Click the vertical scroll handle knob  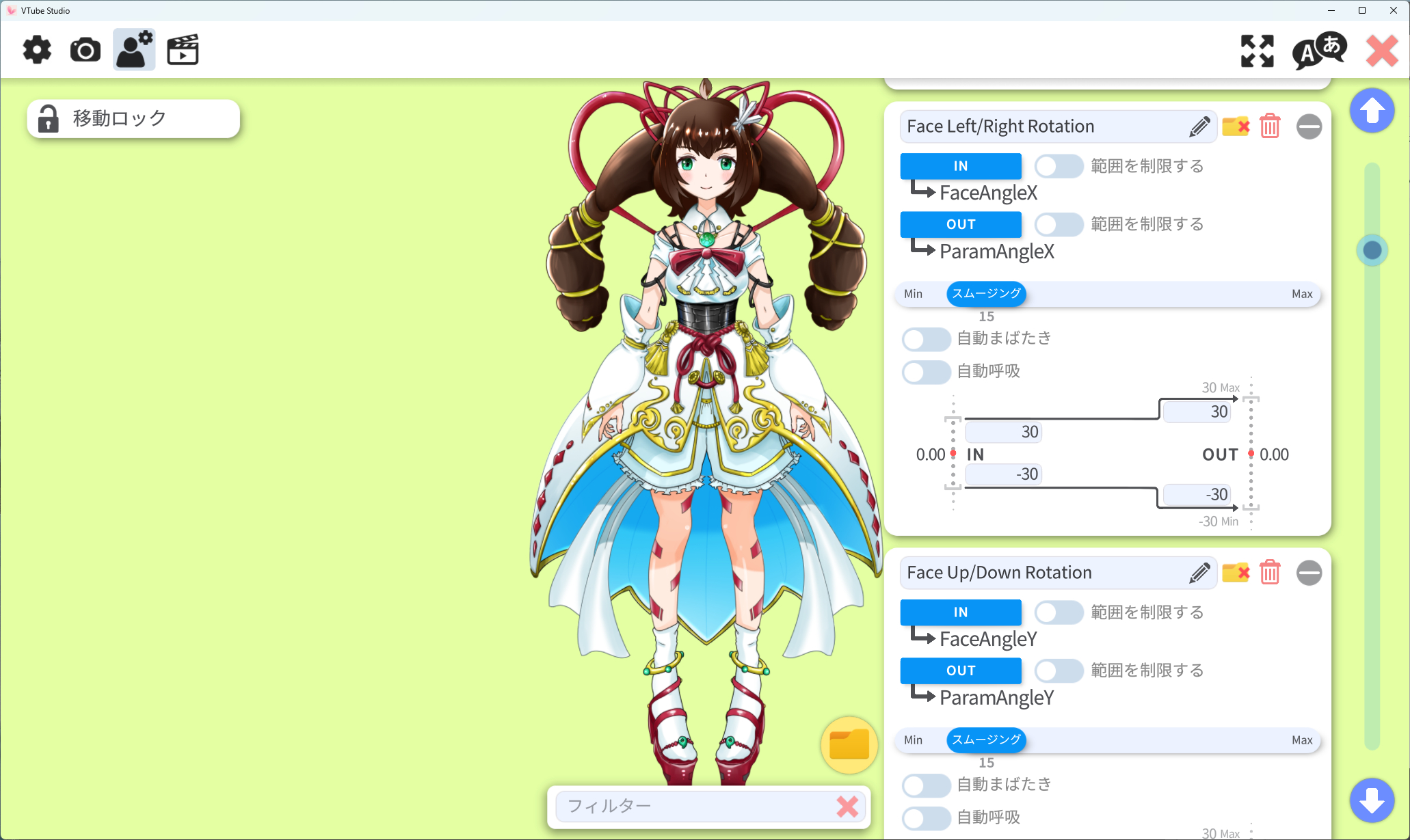coord(1372,250)
